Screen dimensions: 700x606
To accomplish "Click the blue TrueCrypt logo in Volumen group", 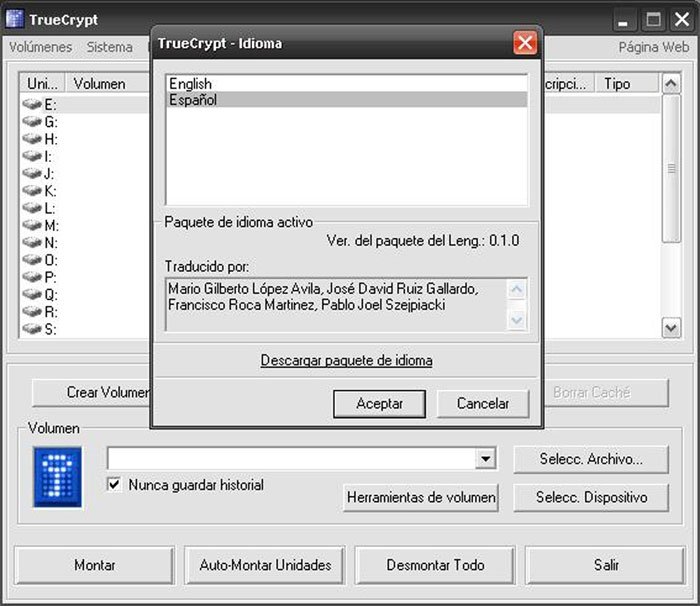I will coord(58,477).
